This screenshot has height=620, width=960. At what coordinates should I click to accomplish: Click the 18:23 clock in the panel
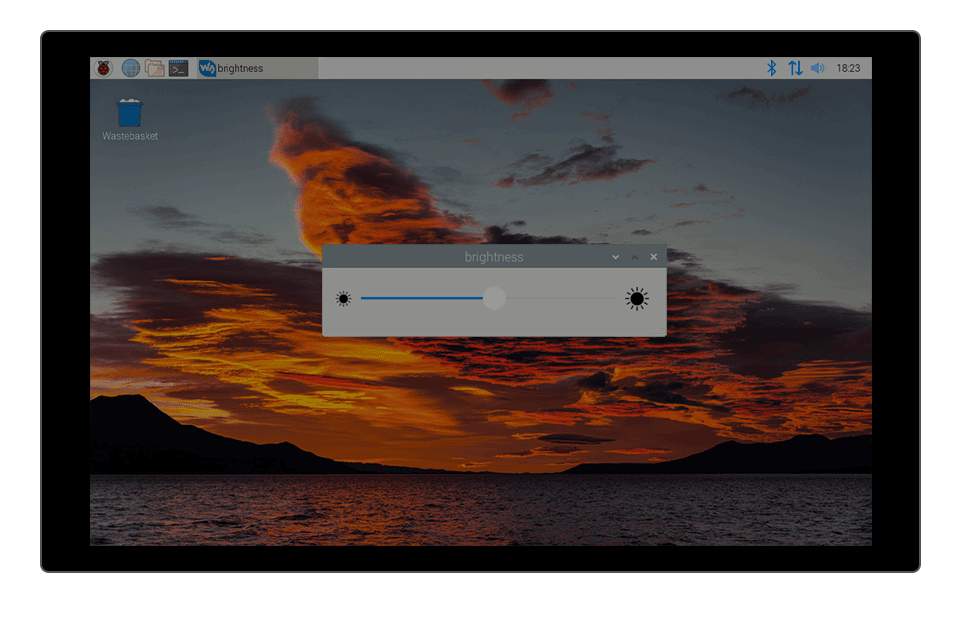click(848, 68)
